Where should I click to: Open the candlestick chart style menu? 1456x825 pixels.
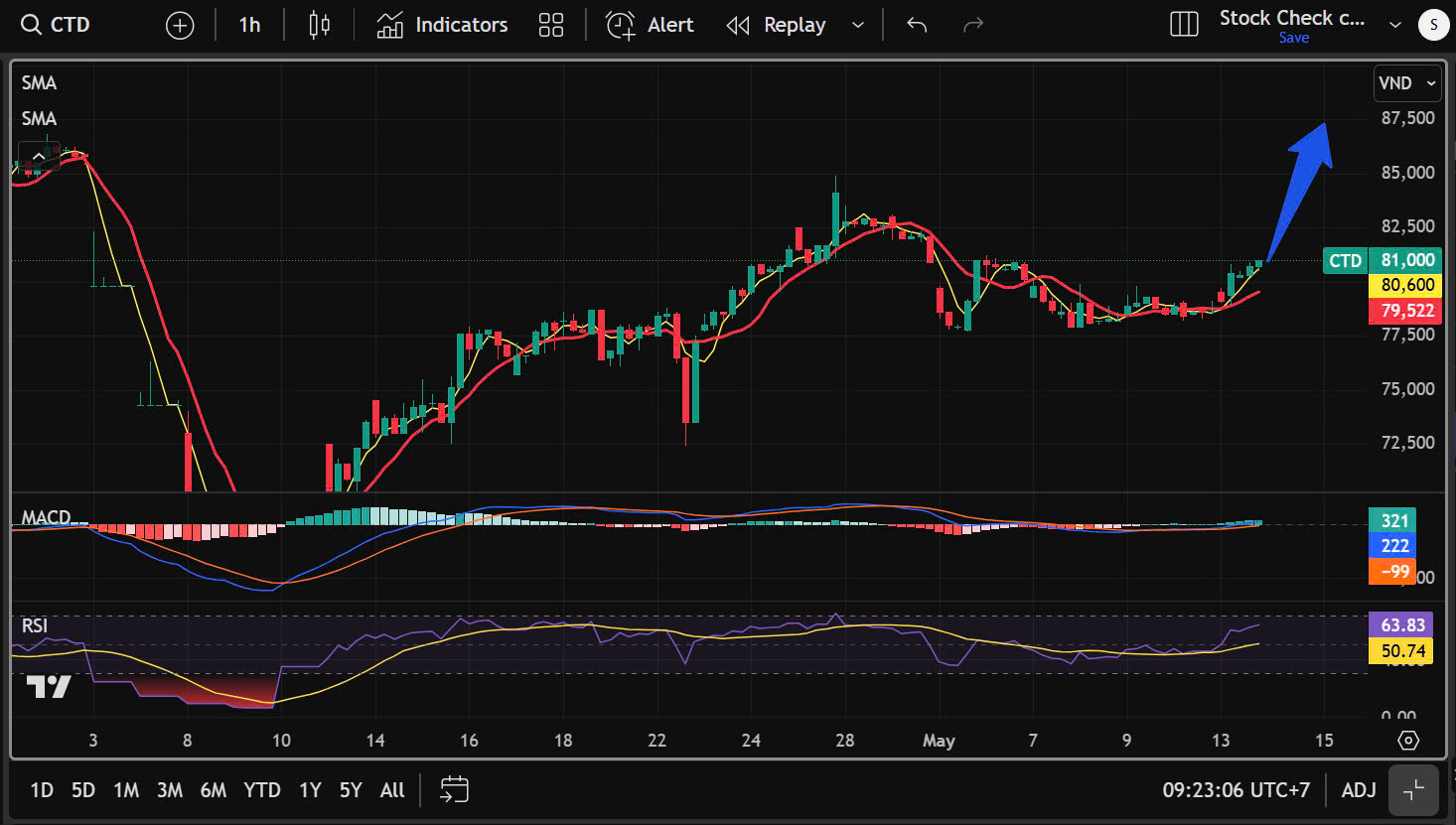(x=319, y=25)
